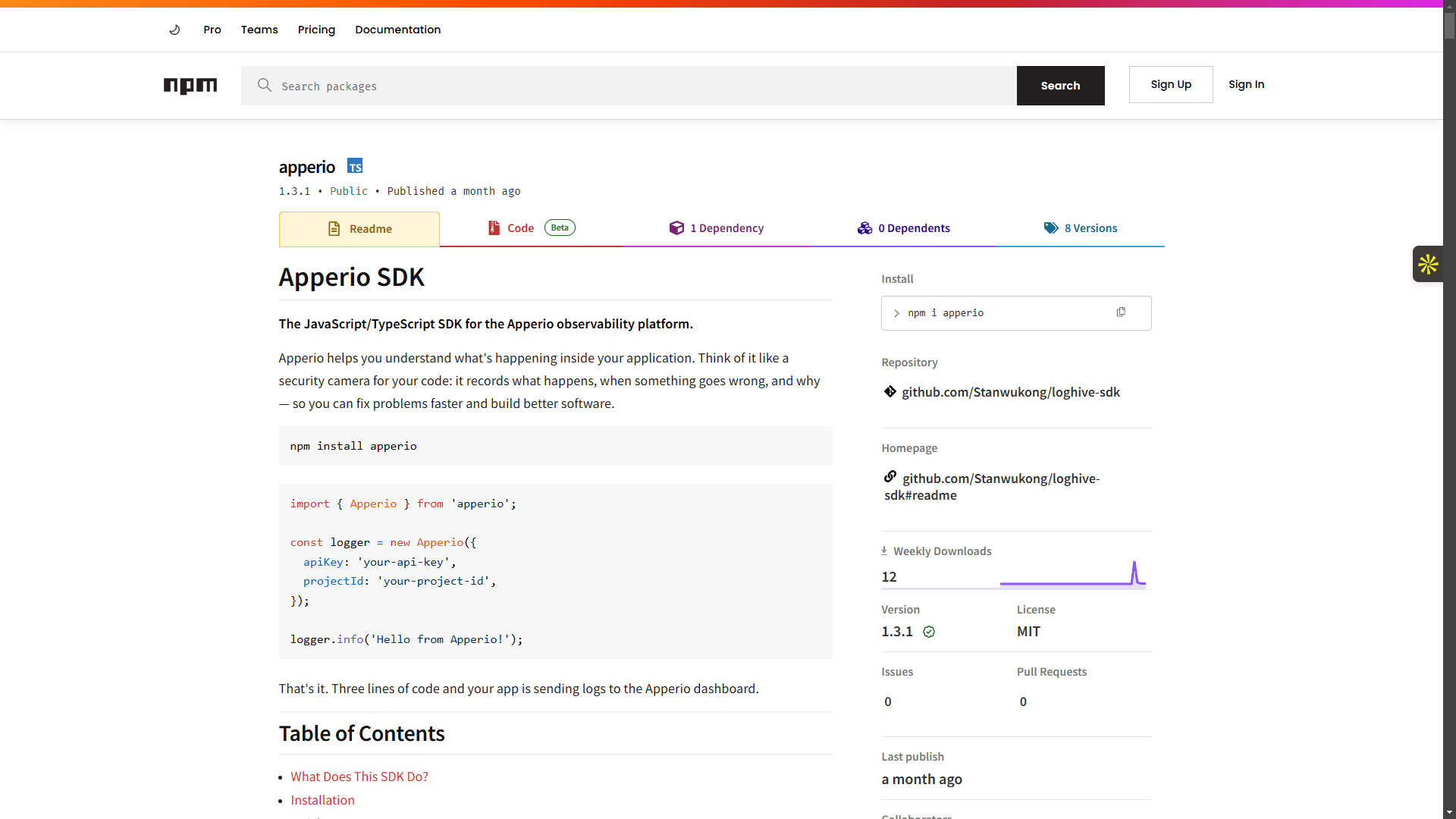
Task: Click the 'Published a month ago' text
Action: [453, 191]
